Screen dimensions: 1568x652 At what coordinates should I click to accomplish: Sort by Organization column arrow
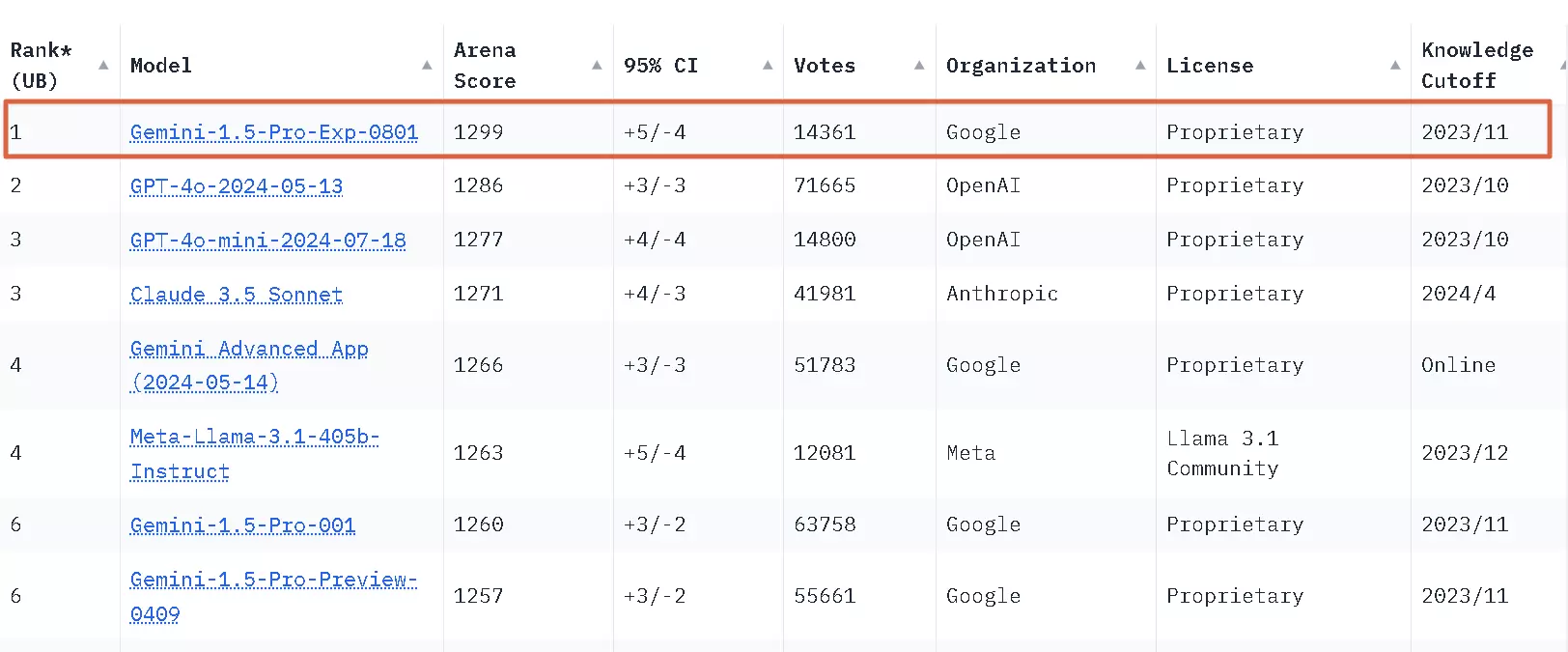tap(1140, 65)
